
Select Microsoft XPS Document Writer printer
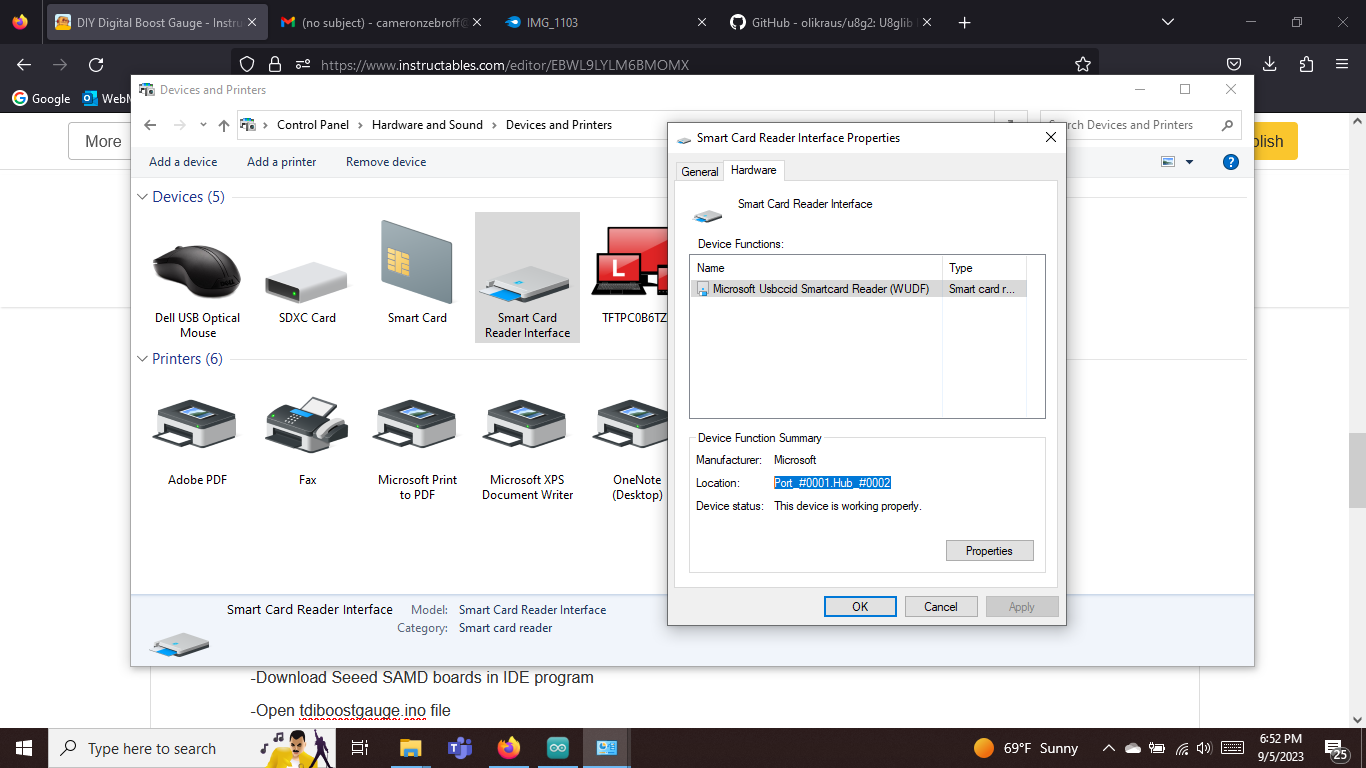click(x=527, y=448)
